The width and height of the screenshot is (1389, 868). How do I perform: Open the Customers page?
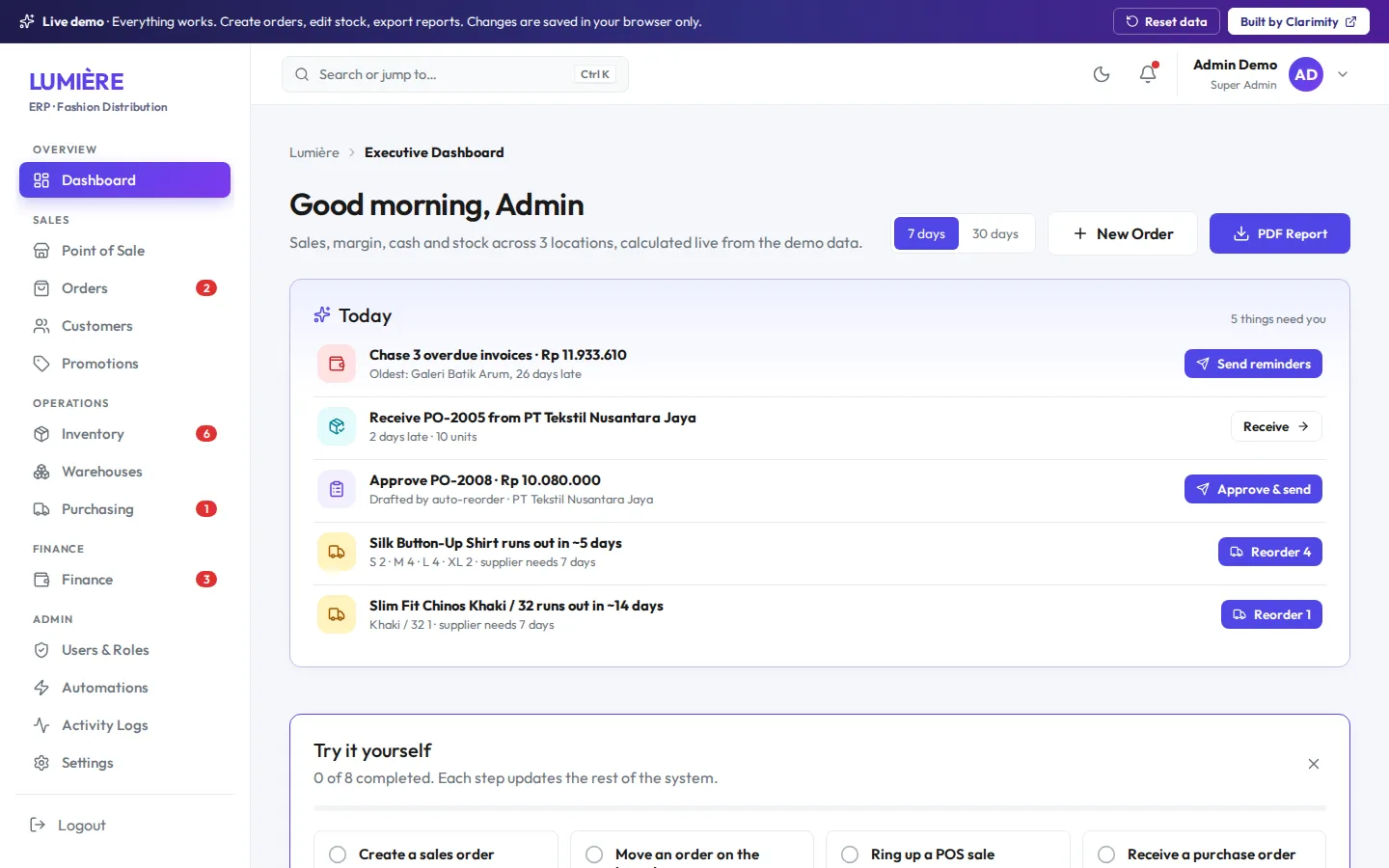coord(124,326)
